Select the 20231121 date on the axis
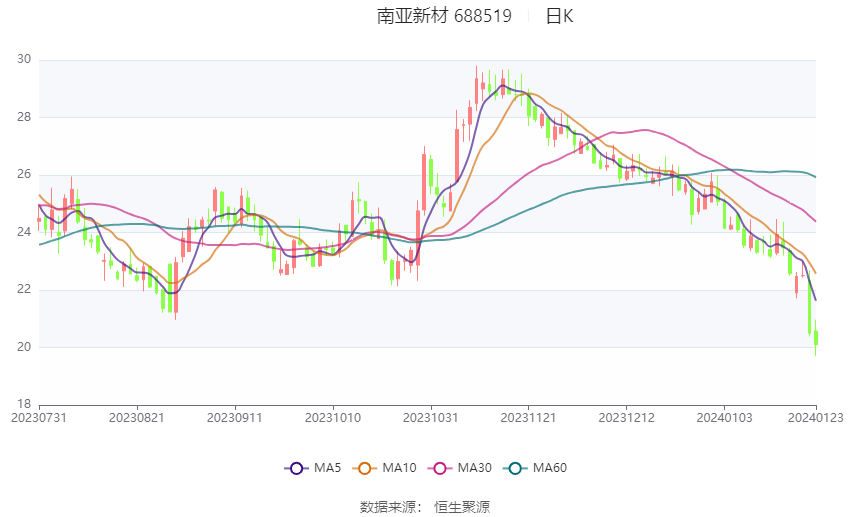850x517 pixels. coord(527,415)
